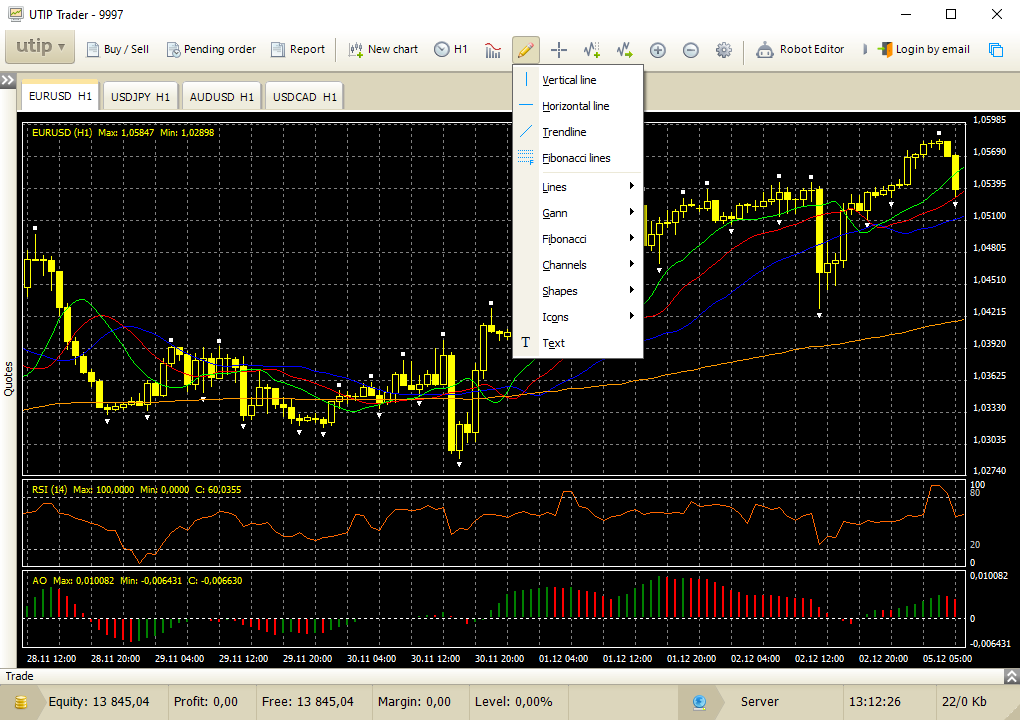Switch to the AUDUSD H1 tab
The height and width of the screenshot is (720, 1020).
tap(222, 97)
